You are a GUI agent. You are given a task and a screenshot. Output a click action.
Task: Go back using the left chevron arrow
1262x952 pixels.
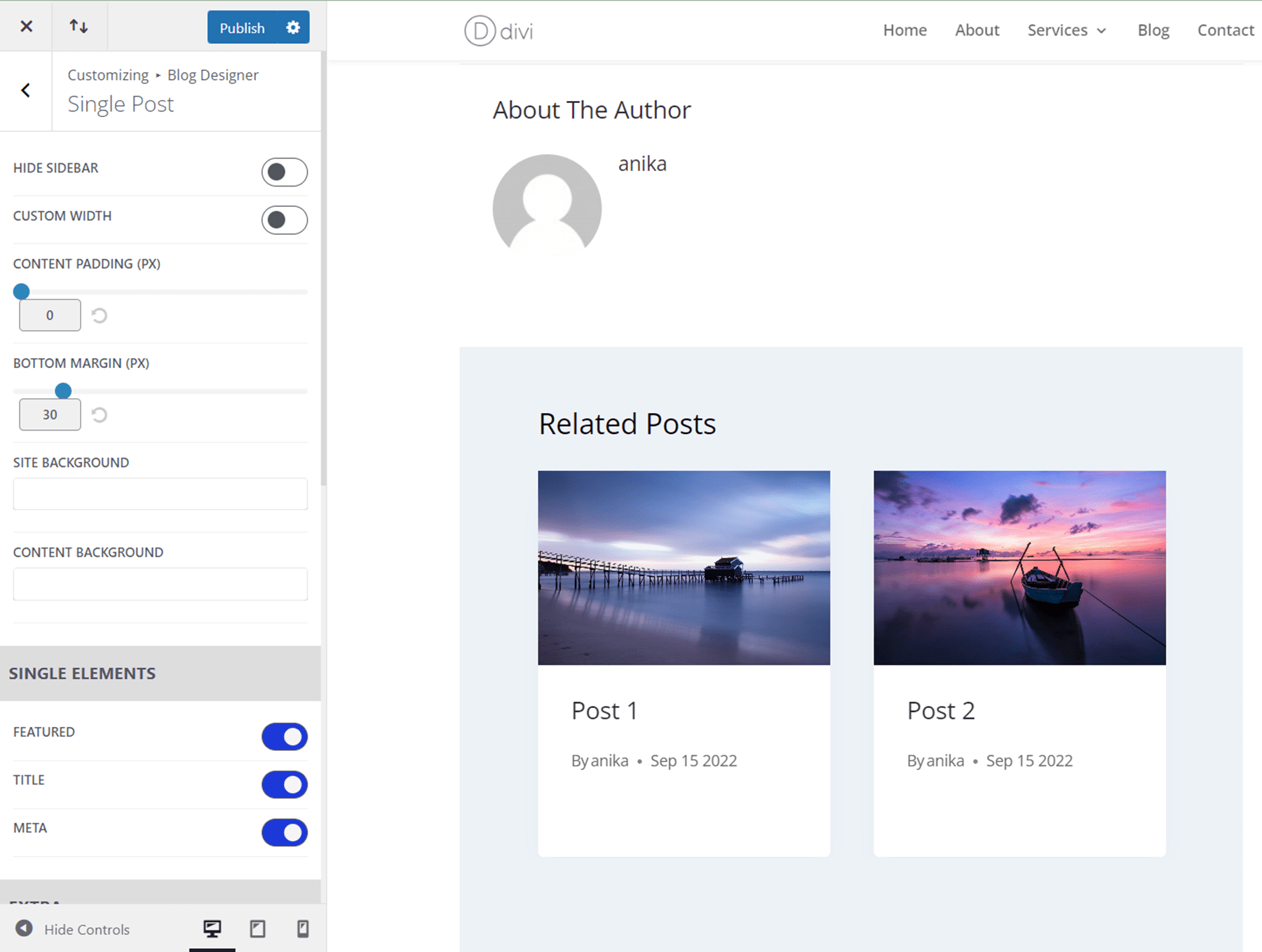(x=26, y=90)
